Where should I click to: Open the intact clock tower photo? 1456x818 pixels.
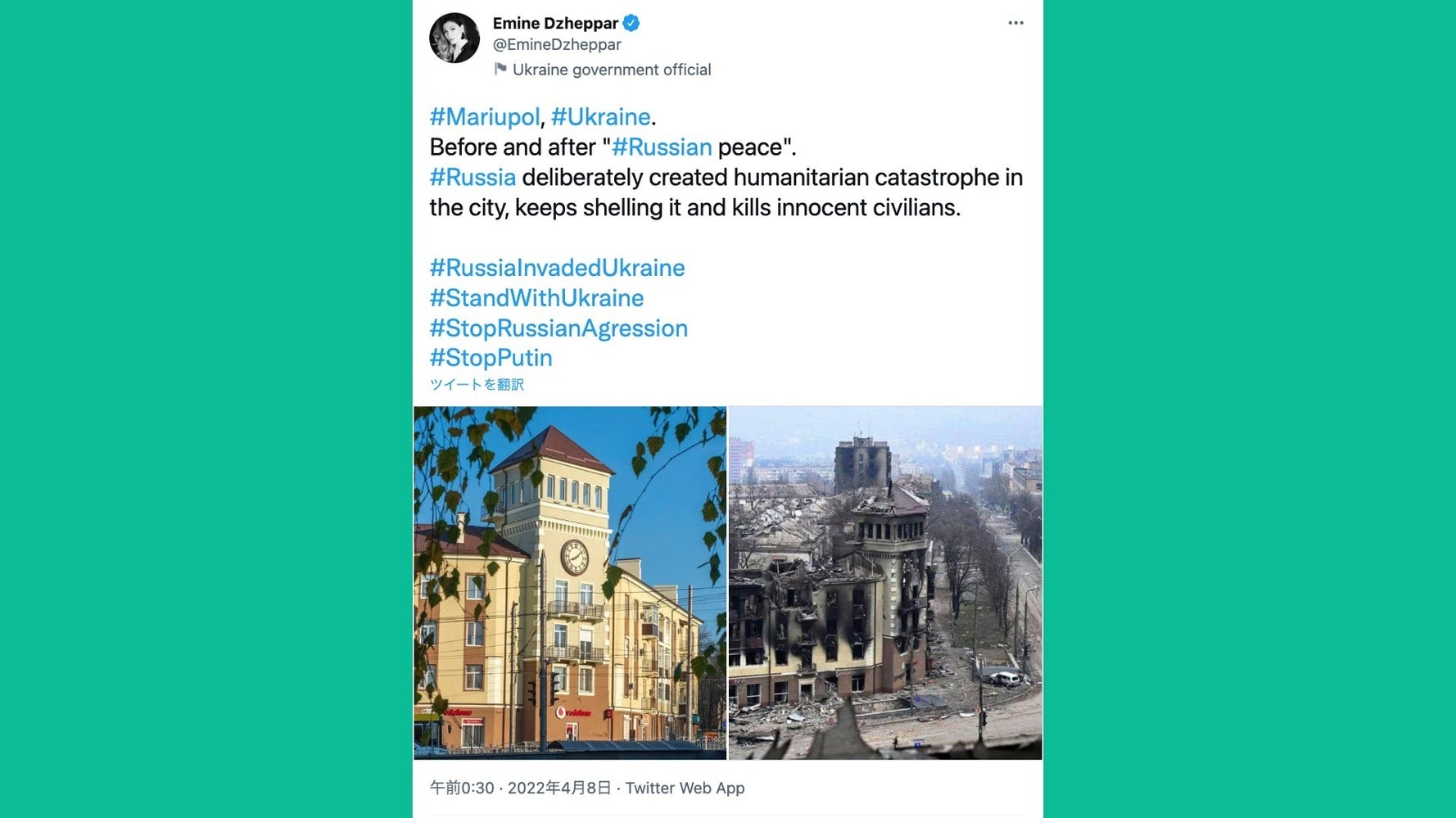tap(570, 583)
